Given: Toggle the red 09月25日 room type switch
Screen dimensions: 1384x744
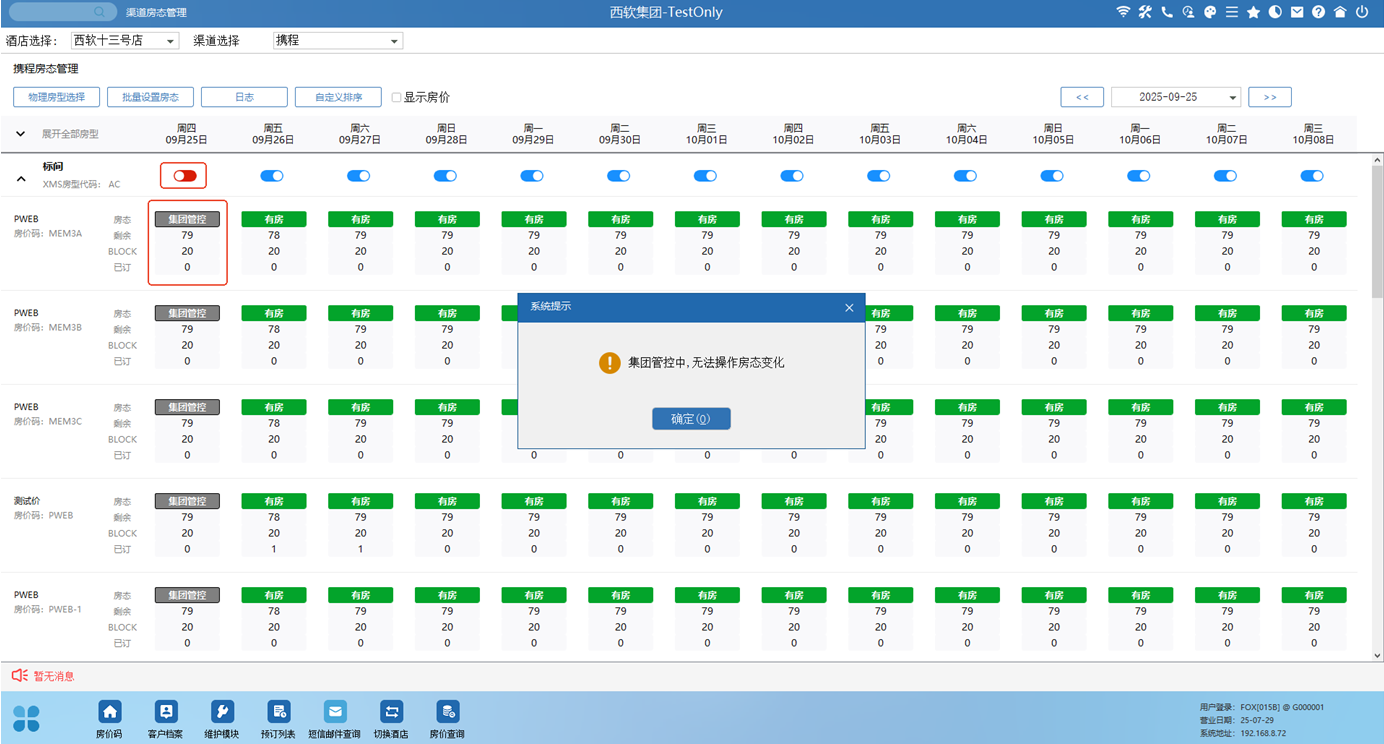Looking at the screenshot, I should pos(185,176).
